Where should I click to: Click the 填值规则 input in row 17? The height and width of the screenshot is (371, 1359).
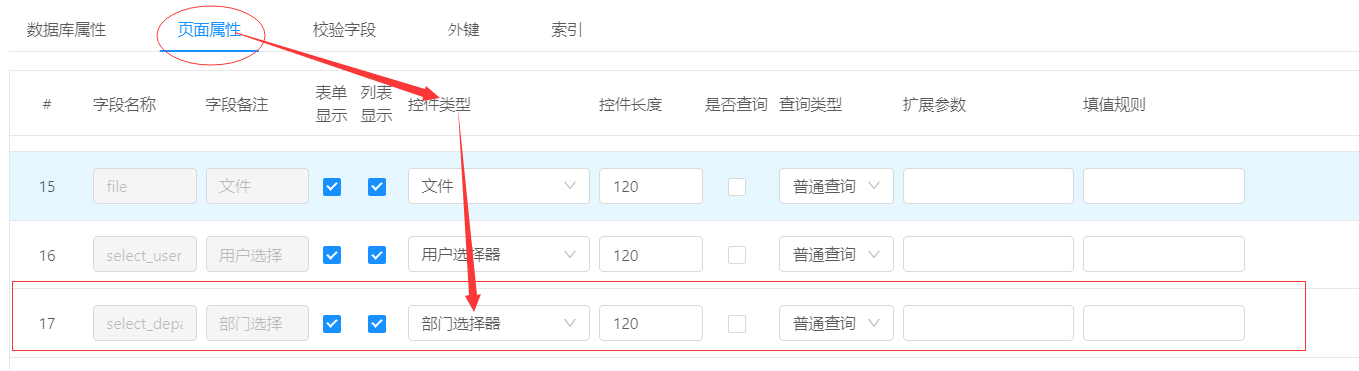(x=1164, y=323)
